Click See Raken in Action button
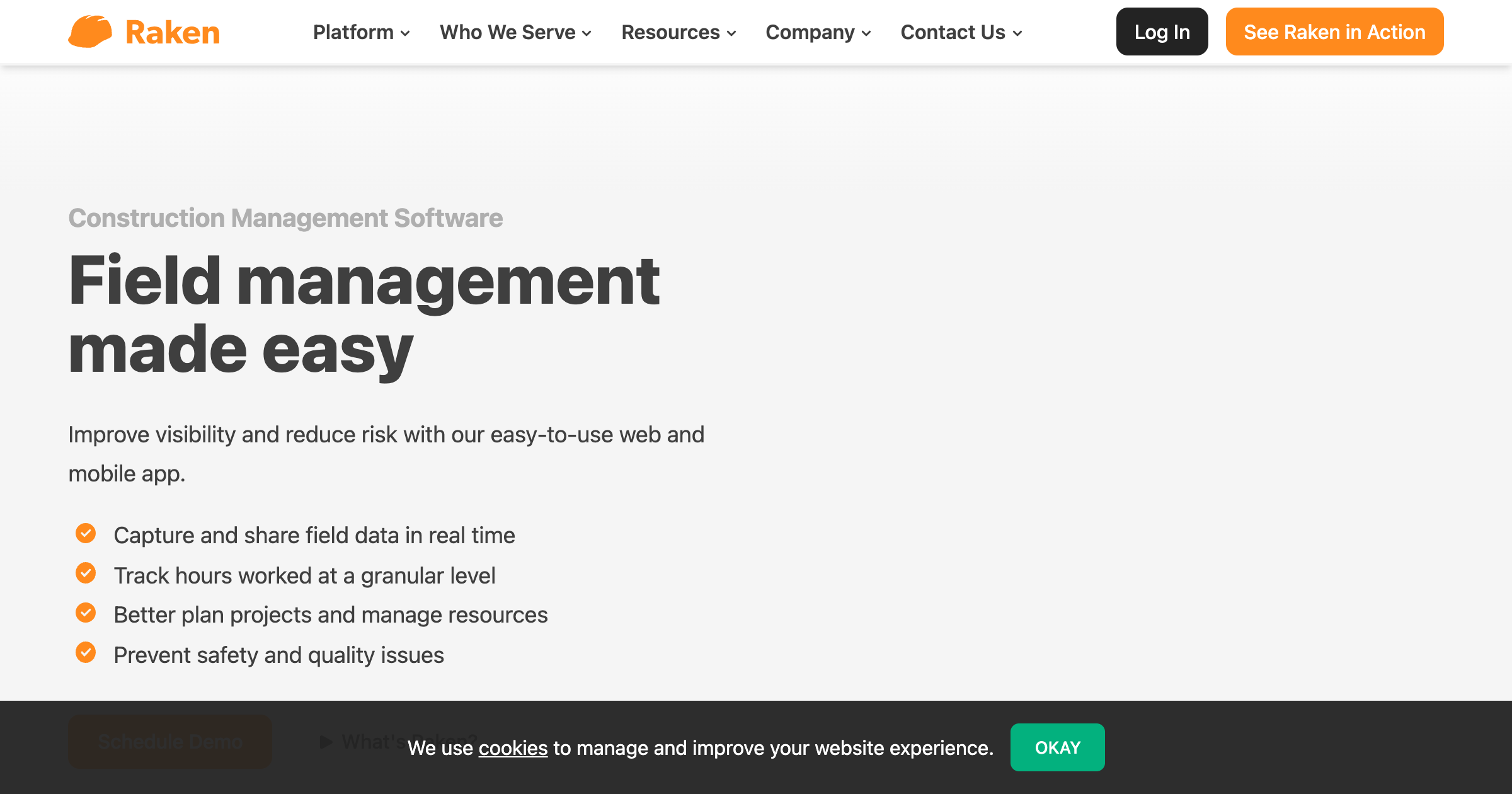The image size is (1512, 794). click(1334, 32)
